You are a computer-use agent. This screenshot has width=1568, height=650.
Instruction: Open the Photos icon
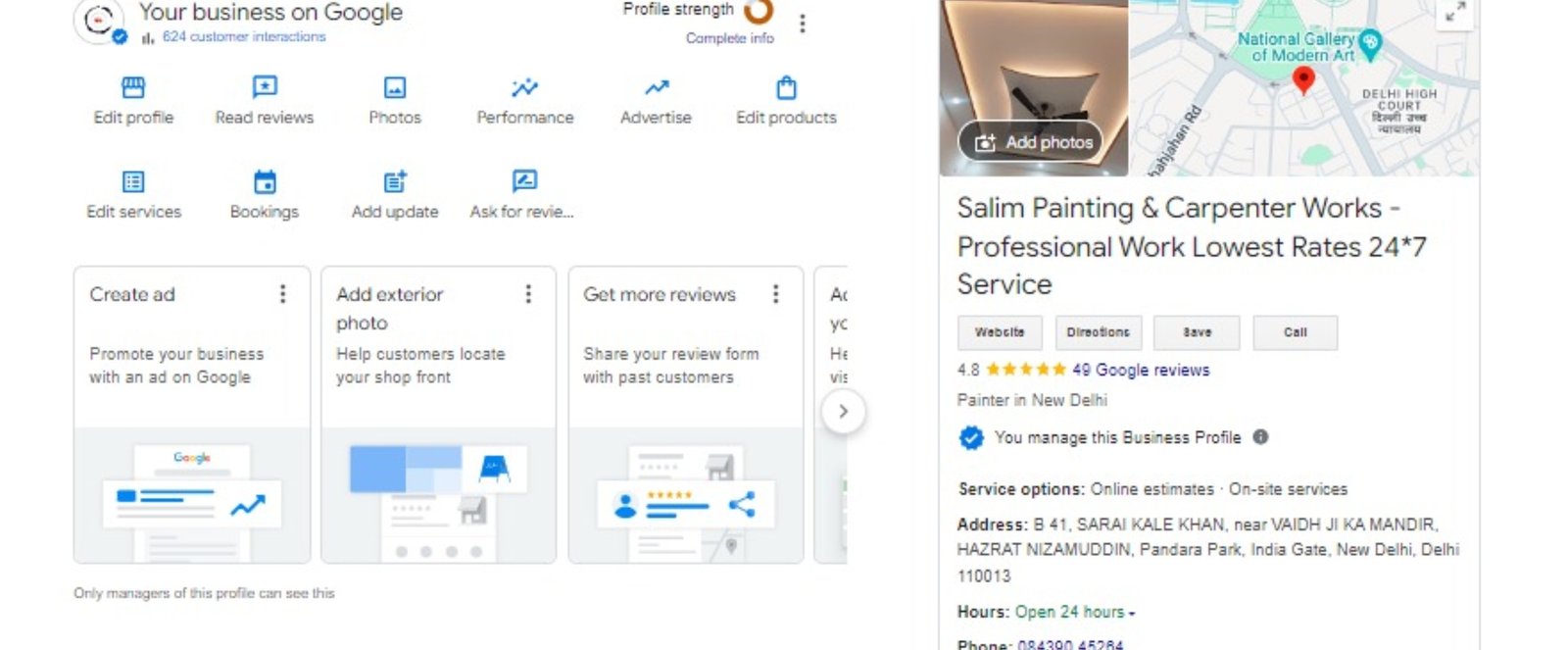[395, 88]
